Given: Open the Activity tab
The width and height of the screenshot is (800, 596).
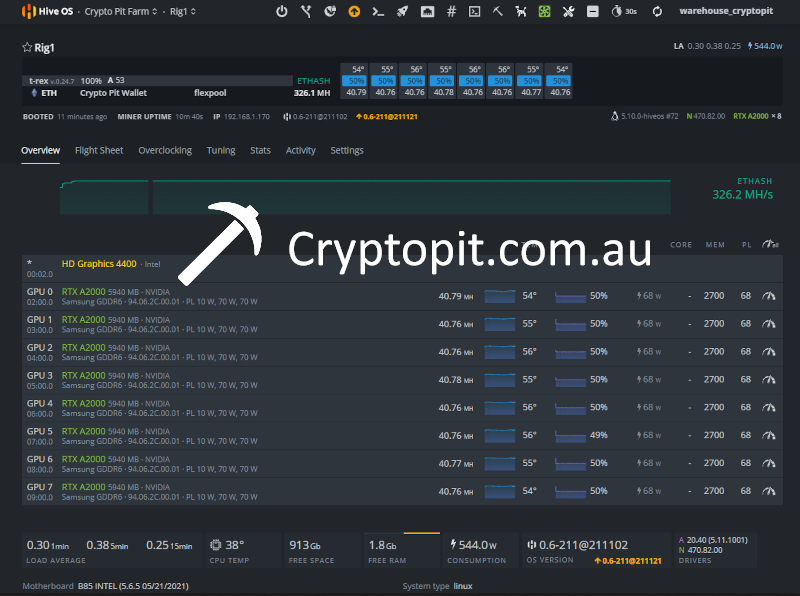Looking at the screenshot, I should coord(301,151).
